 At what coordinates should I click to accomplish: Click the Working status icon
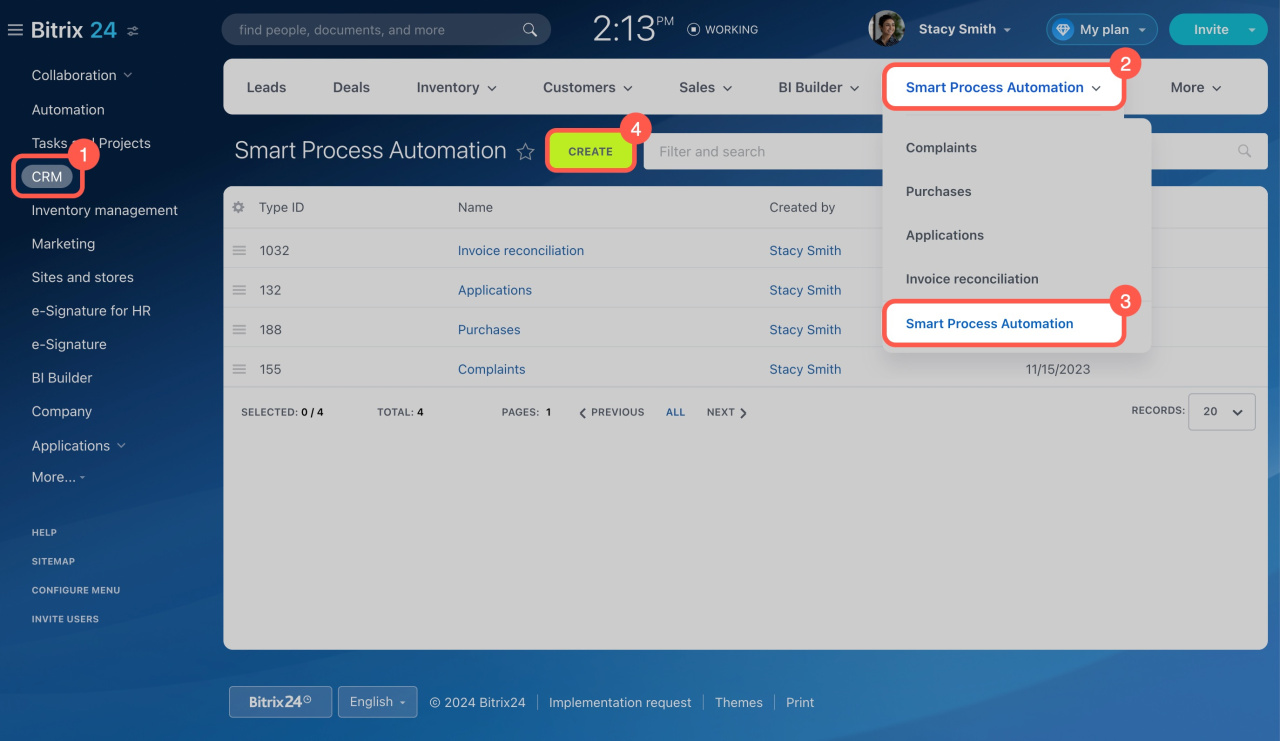click(x=693, y=30)
